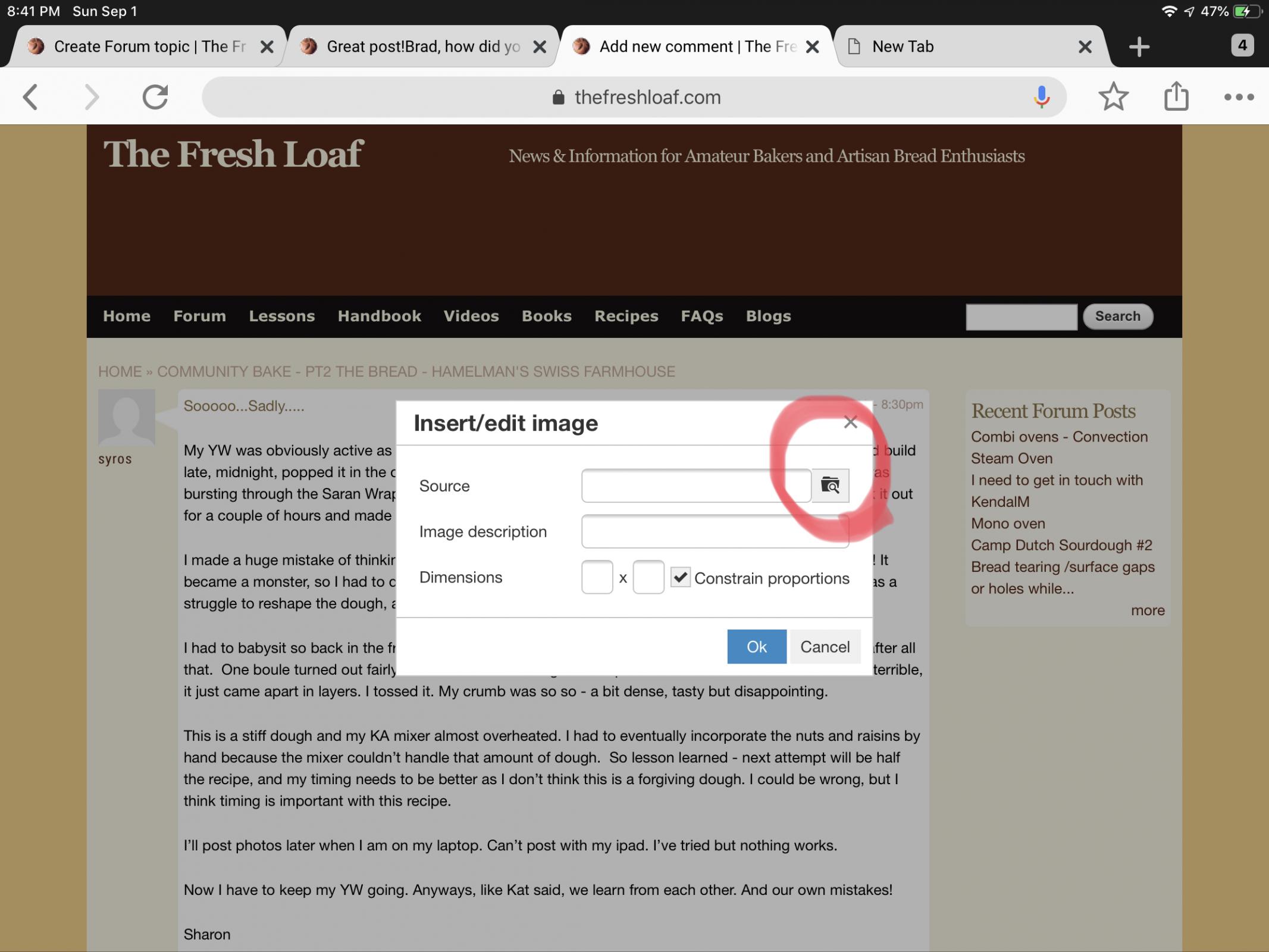Open a new tab with plus icon

point(1139,46)
